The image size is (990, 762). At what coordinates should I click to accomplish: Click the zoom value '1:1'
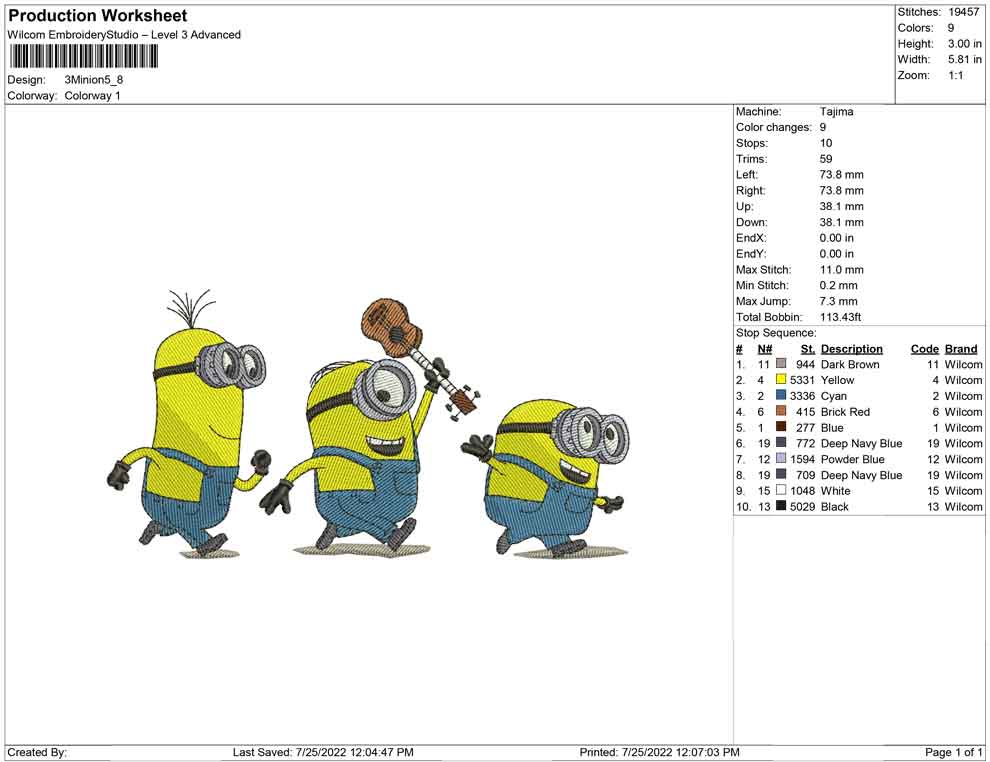[956, 75]
